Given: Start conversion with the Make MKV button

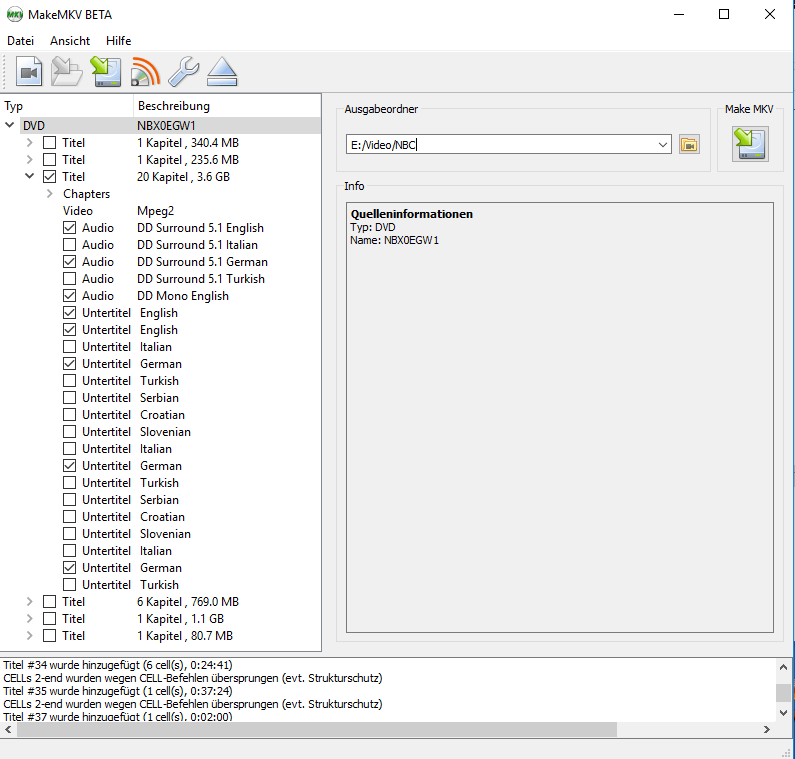Looking at the screenshot, I should [x=750, y=144].
